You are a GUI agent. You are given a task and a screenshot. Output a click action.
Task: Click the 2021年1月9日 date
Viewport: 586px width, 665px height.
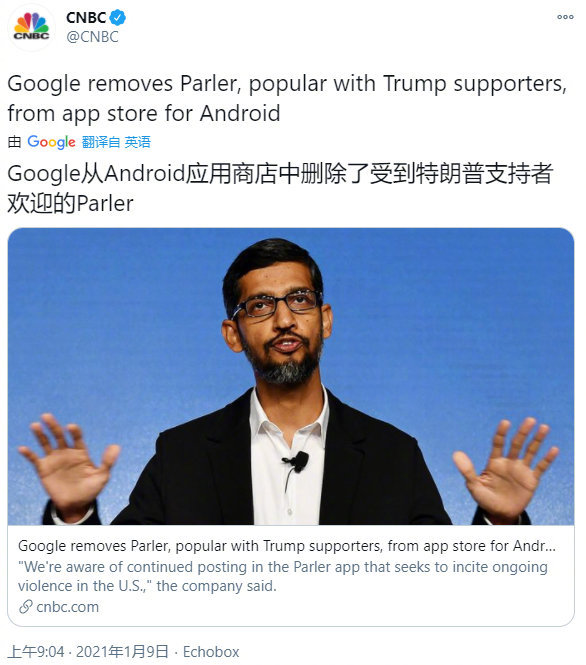click(x=122, y=652)
